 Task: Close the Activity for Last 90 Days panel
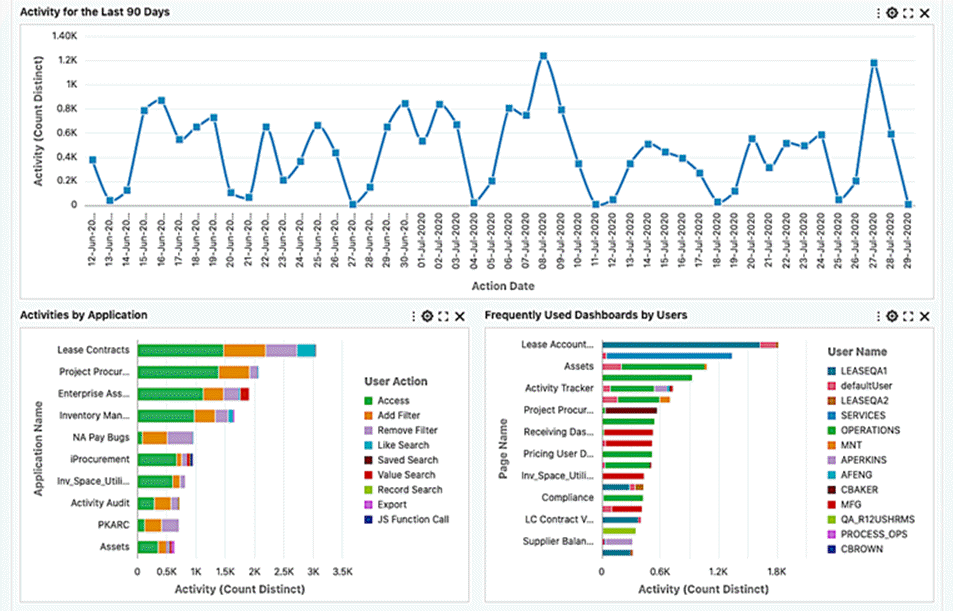coord(924,13)
